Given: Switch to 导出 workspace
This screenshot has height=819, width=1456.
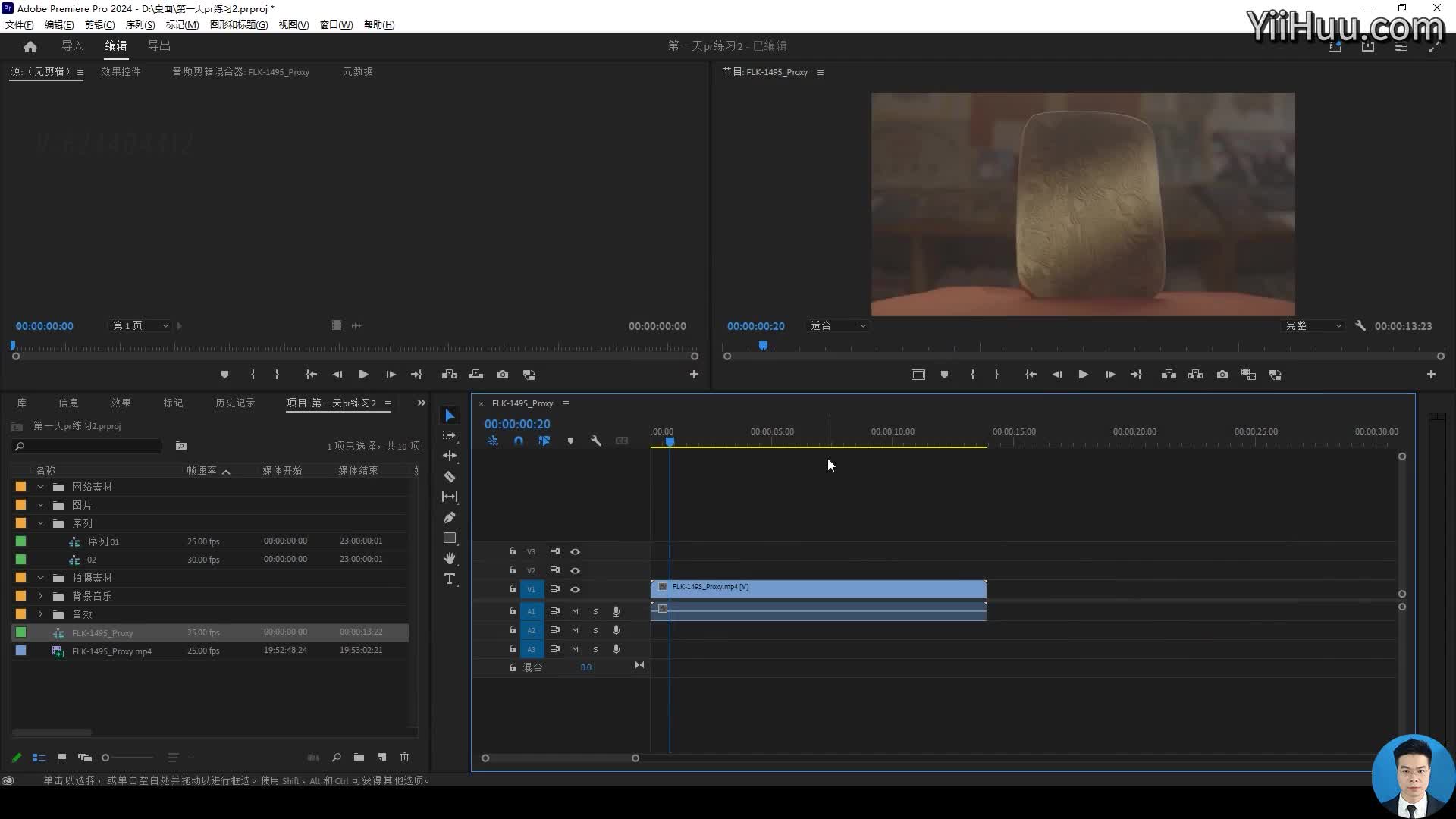Looking at the screenshot, I should click(x=159, y=45).
